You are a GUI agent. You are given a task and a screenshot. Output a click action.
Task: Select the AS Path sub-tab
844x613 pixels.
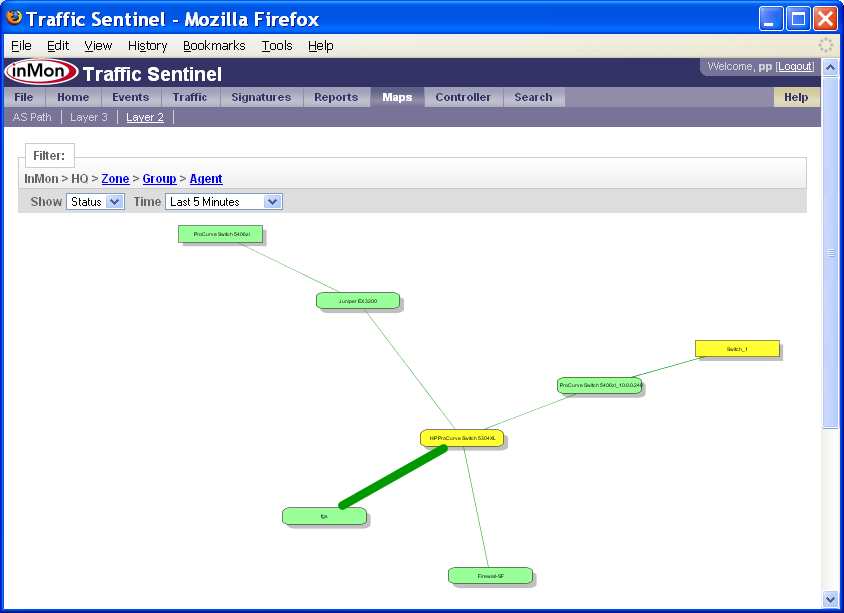[x=32, y=117]
